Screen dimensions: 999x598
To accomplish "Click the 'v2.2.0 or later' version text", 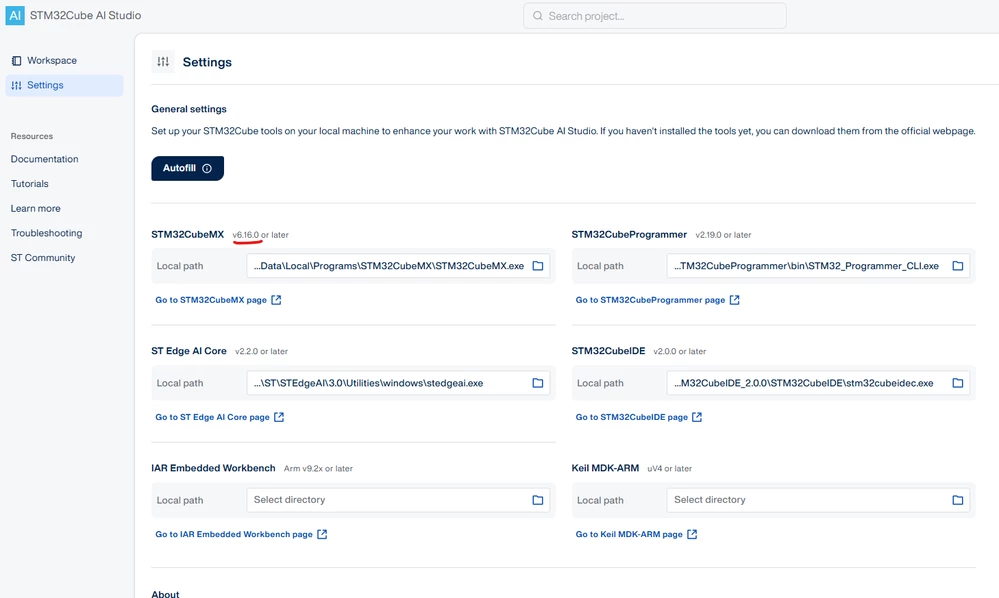I will (261, 352).
